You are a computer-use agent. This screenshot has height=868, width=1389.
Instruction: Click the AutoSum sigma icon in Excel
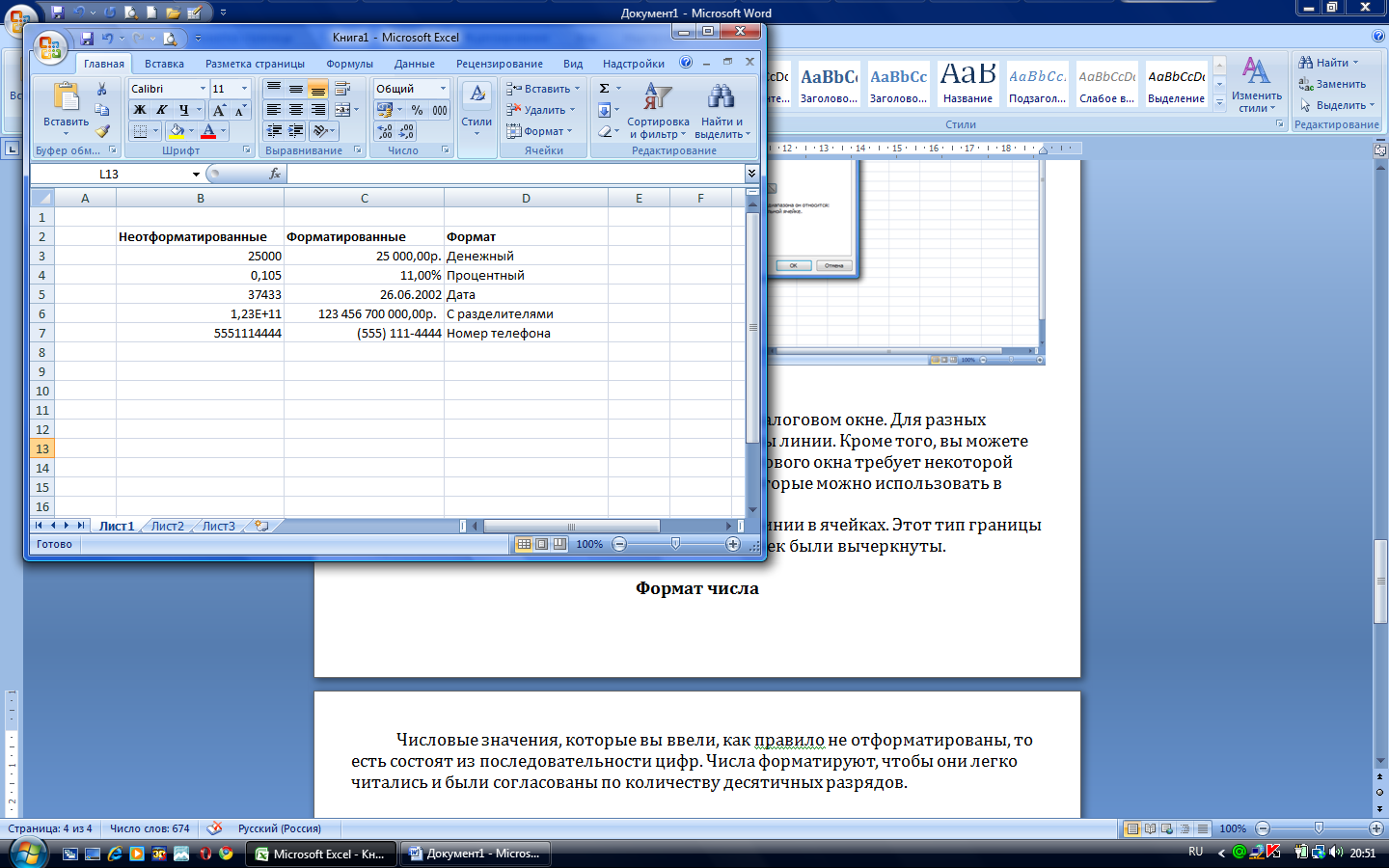pyautogui.click(x=604, y=89)
